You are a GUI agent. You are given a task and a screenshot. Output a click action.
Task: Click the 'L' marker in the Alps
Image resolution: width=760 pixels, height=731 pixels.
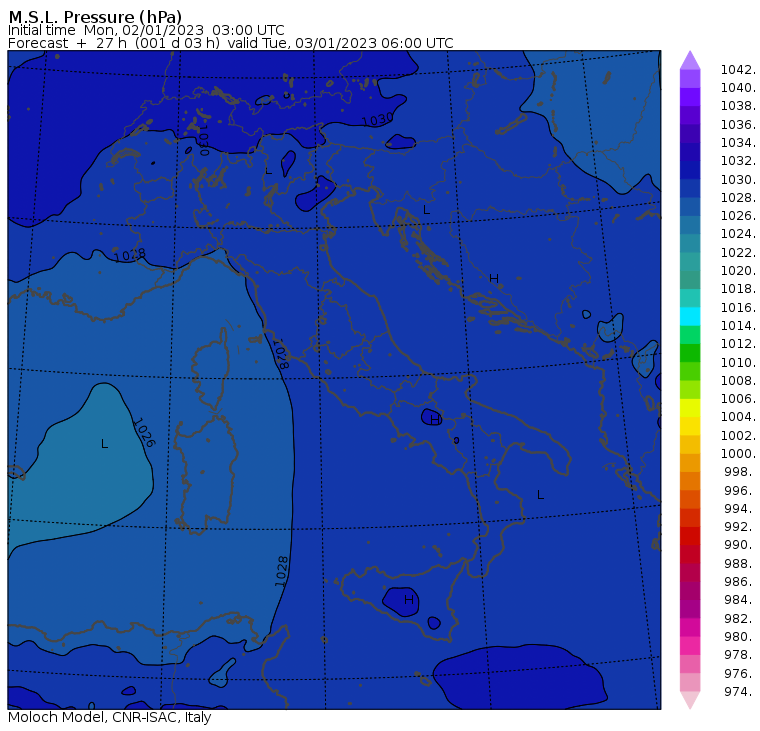click(269, 171)
